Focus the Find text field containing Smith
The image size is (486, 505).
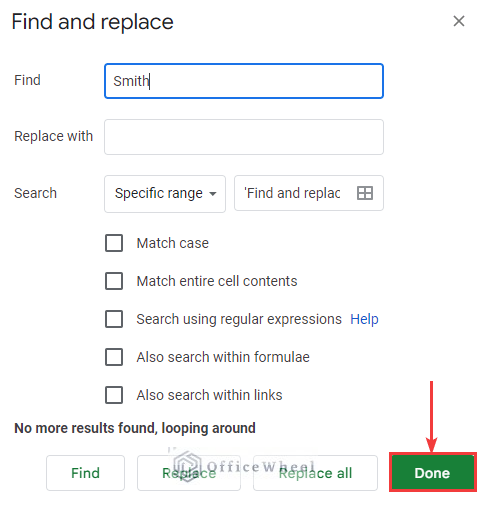pos(244,81)
